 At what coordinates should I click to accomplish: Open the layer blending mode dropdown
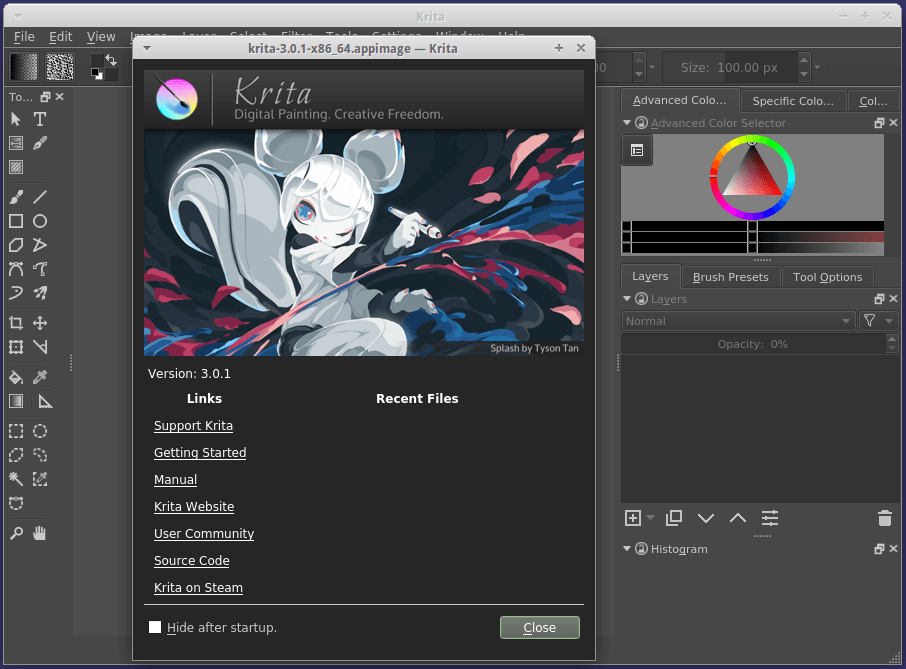pos(738,321)
